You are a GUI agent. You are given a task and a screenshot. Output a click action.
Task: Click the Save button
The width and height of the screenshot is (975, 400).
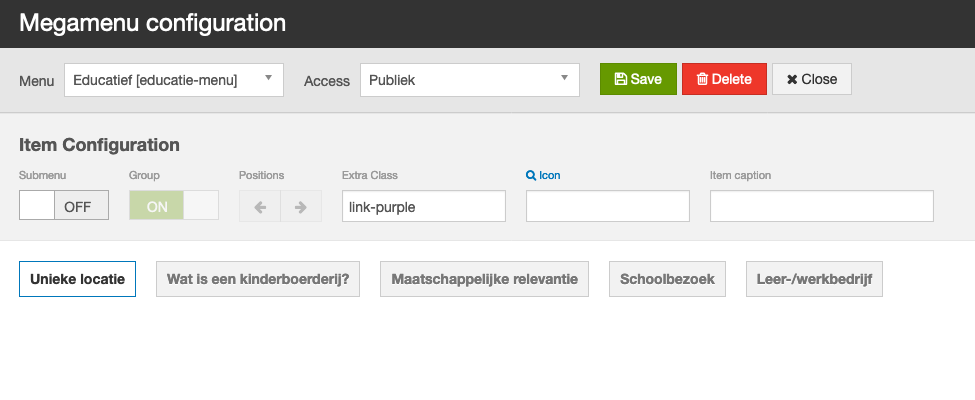click(638, 79)
